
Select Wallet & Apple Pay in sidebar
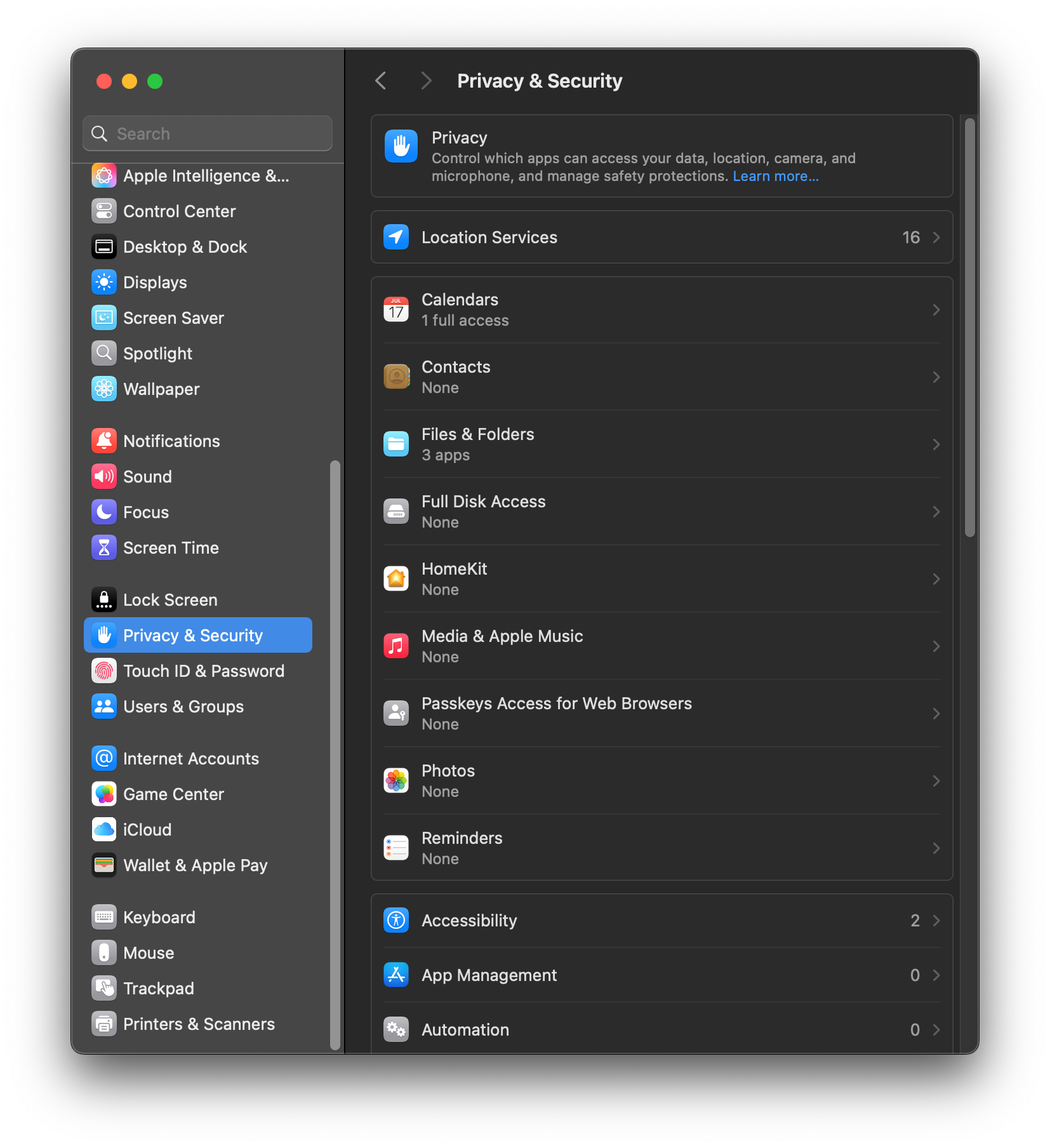tap(198, 865)
